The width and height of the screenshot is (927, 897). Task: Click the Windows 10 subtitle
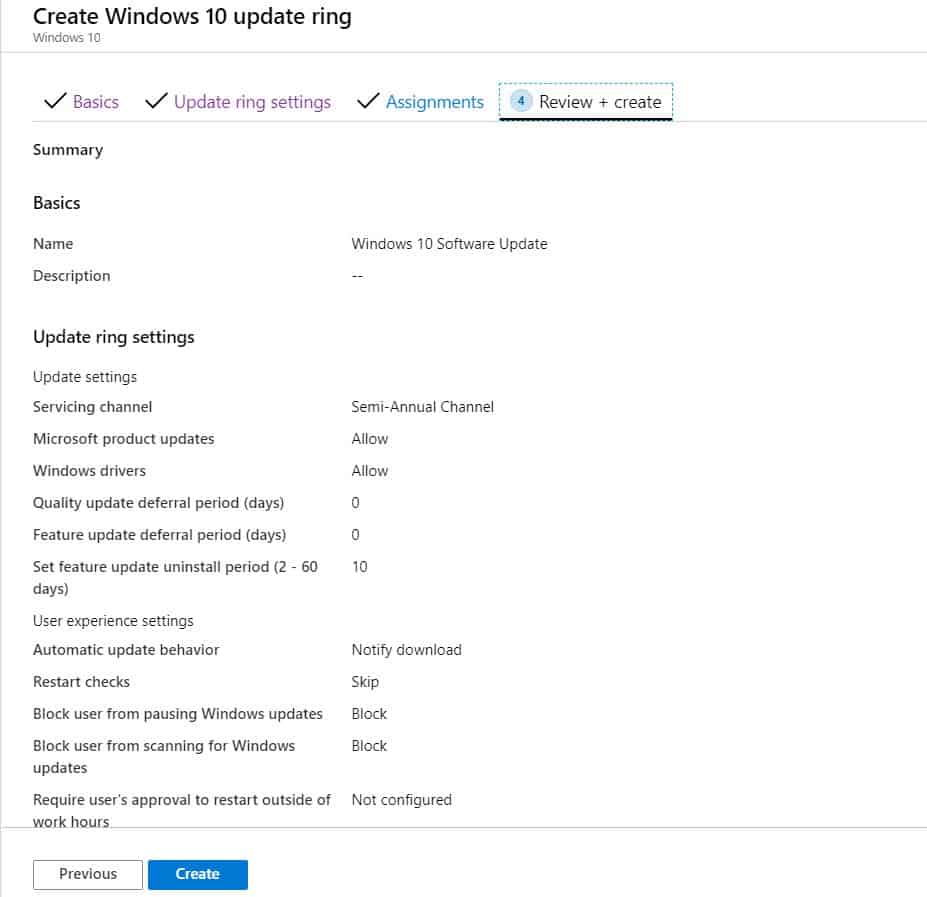67,38
